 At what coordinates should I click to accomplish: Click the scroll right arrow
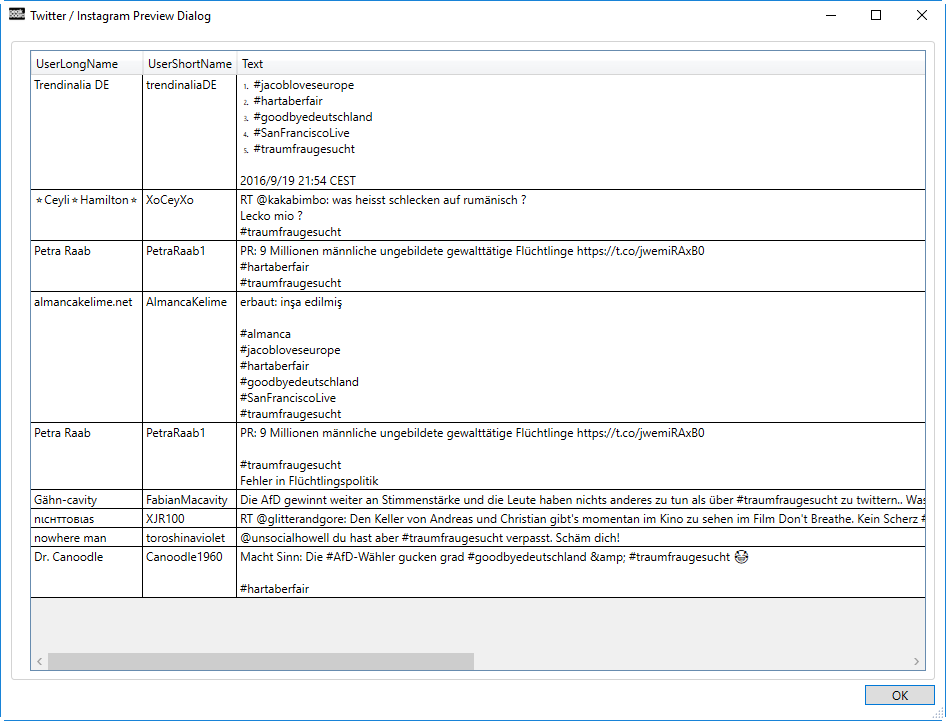click(x=916, y=661)
